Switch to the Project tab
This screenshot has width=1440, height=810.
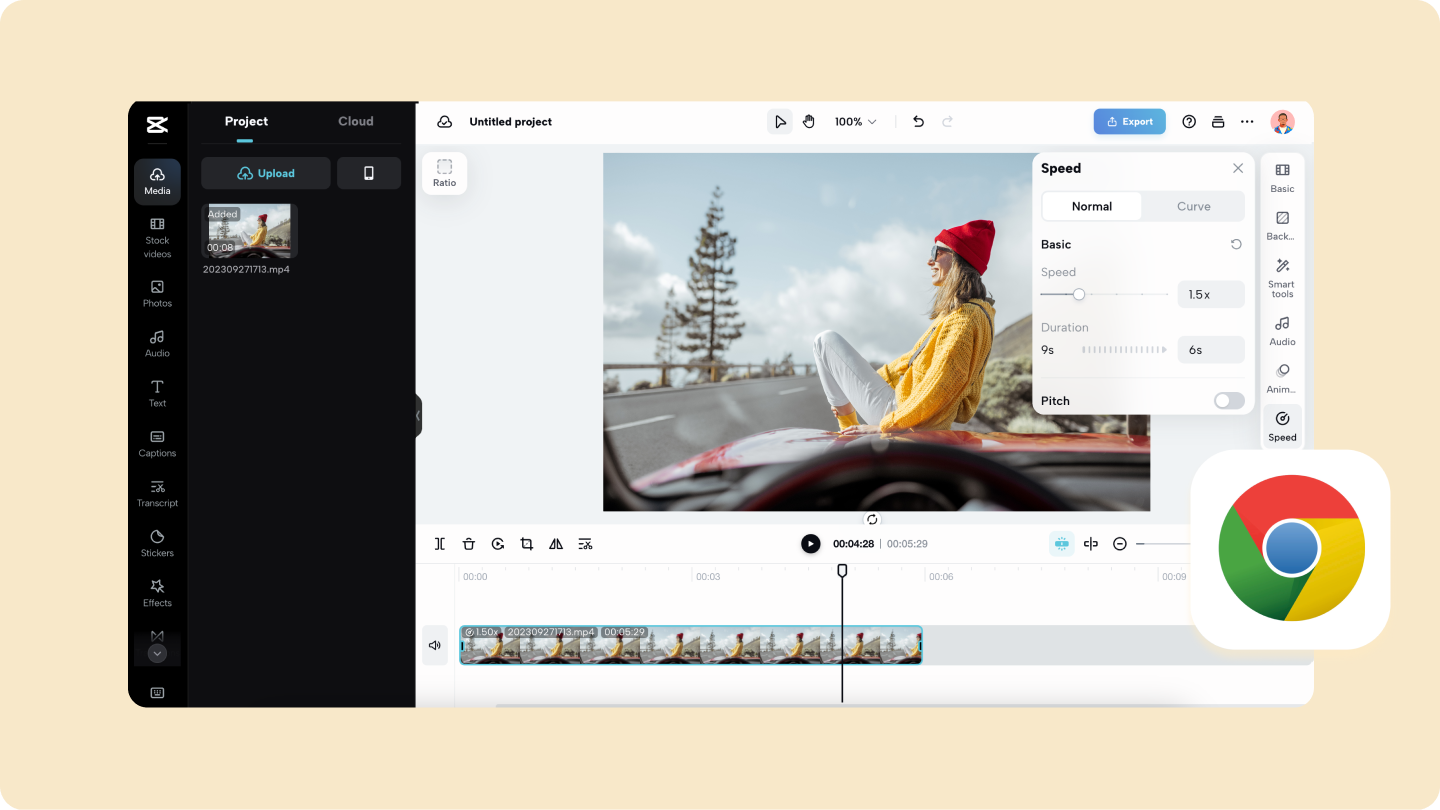(246, 122)
